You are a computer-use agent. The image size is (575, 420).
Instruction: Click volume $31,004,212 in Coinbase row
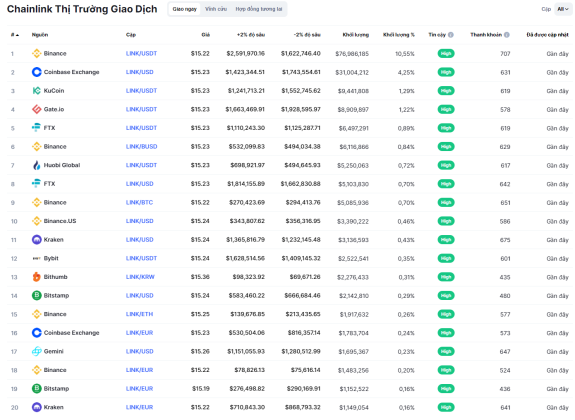(352, 73)
